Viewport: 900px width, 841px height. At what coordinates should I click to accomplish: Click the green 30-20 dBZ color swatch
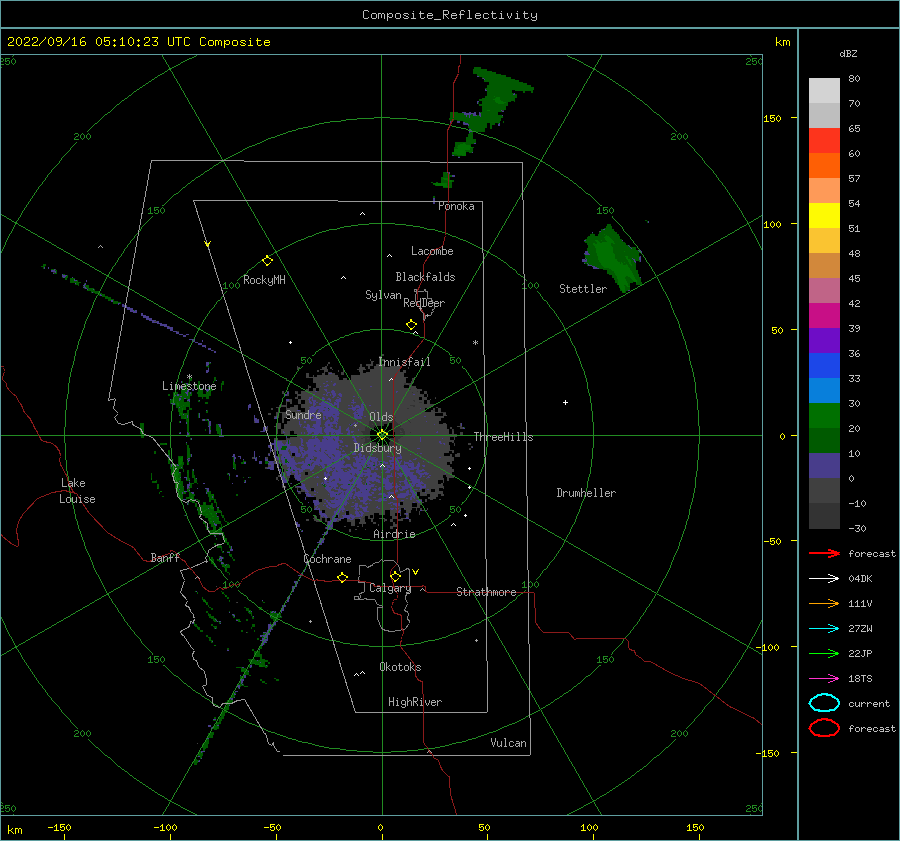[824, 416]
